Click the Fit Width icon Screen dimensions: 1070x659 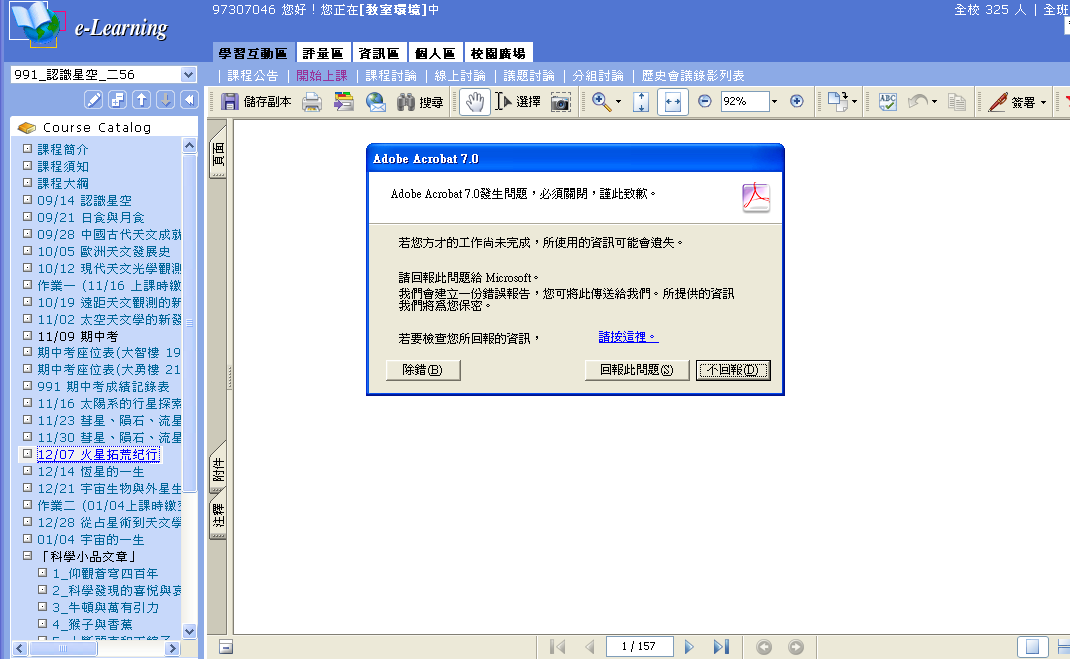point(672,102)
